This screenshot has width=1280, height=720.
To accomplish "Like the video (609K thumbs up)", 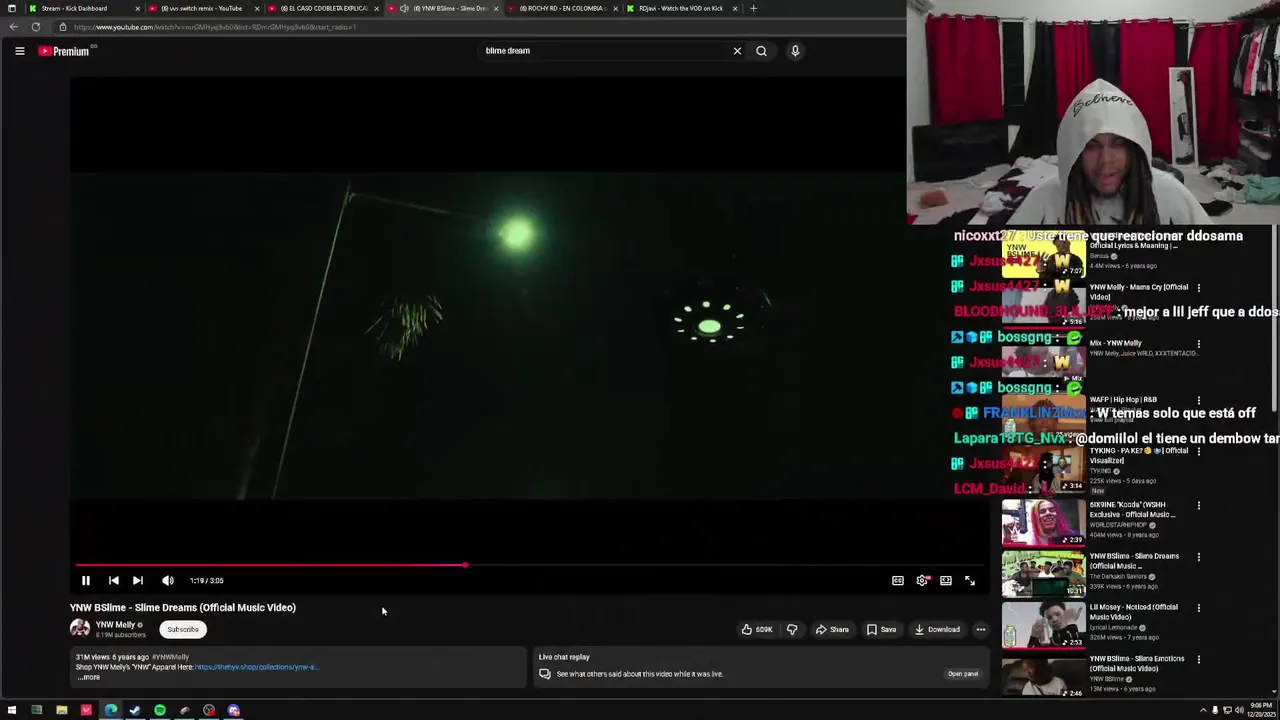I will (x=757, y=630).
